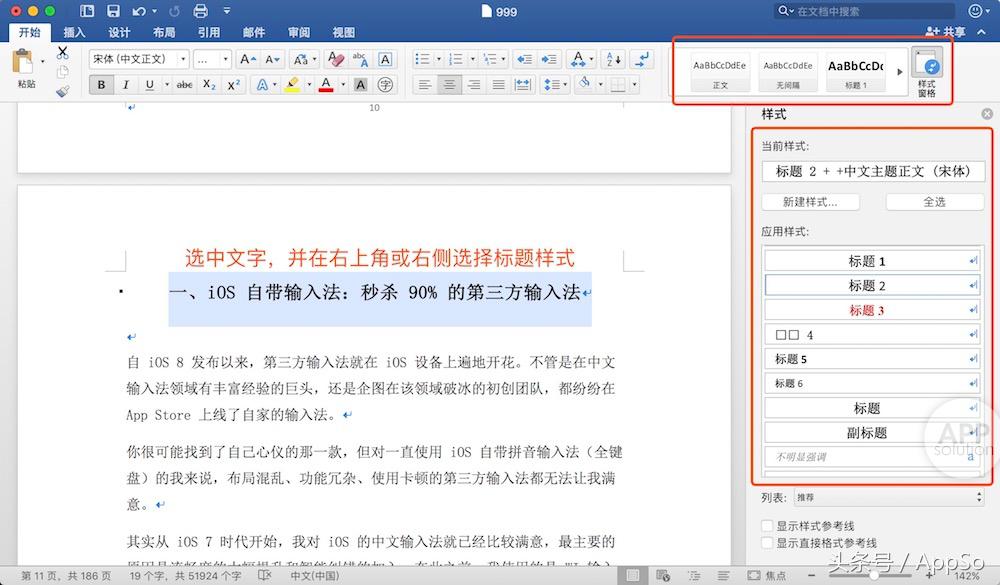Screen dimensions: 1000x585
Task: Adjust the zoom slider in the status bar
Action: (x=874, y=575)
